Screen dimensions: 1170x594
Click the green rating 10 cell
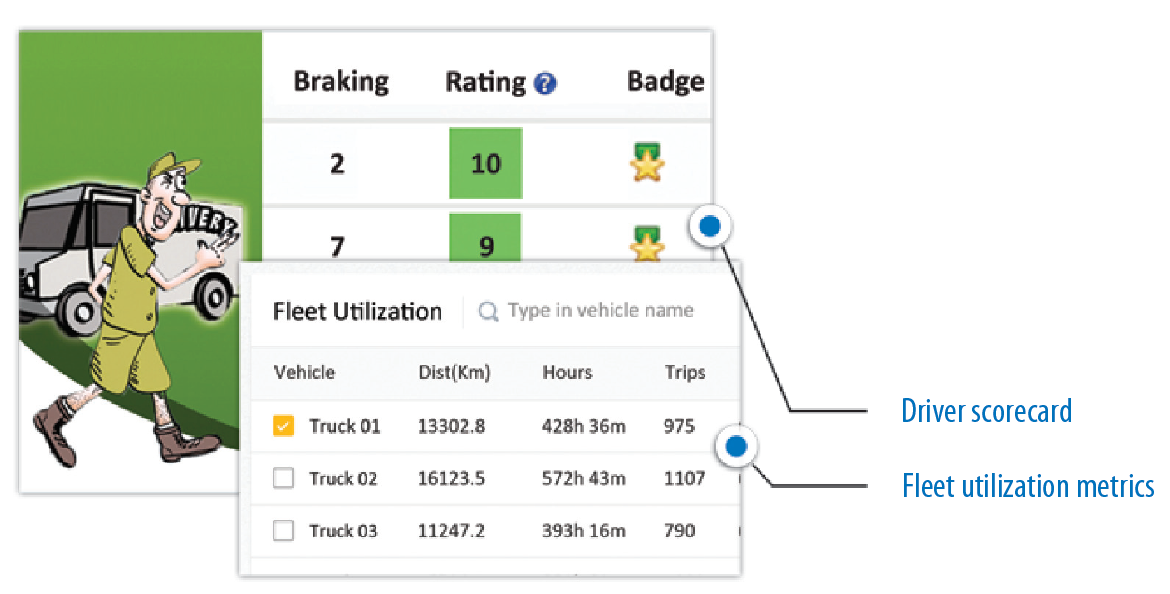[486, 163]
